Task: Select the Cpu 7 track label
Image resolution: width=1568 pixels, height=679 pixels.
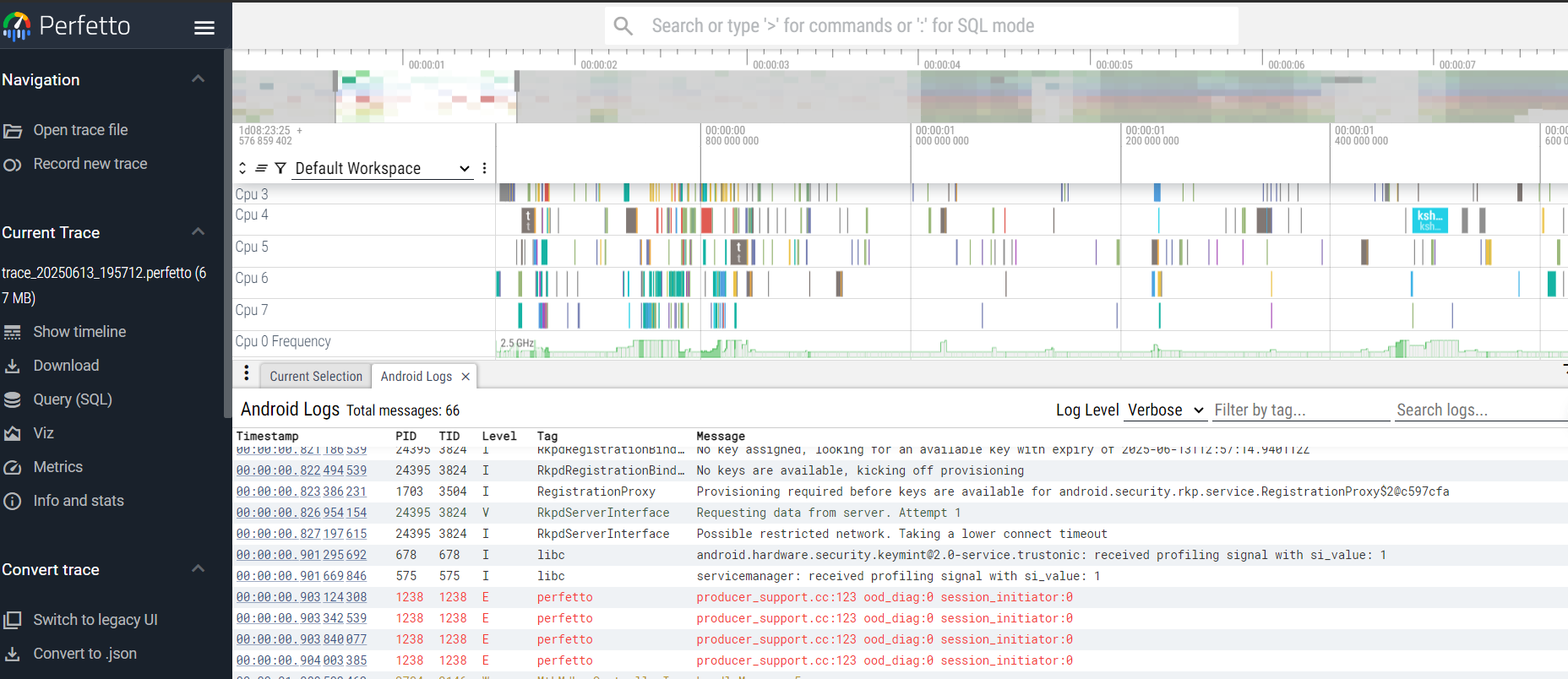Action: (x=252, y=310)
